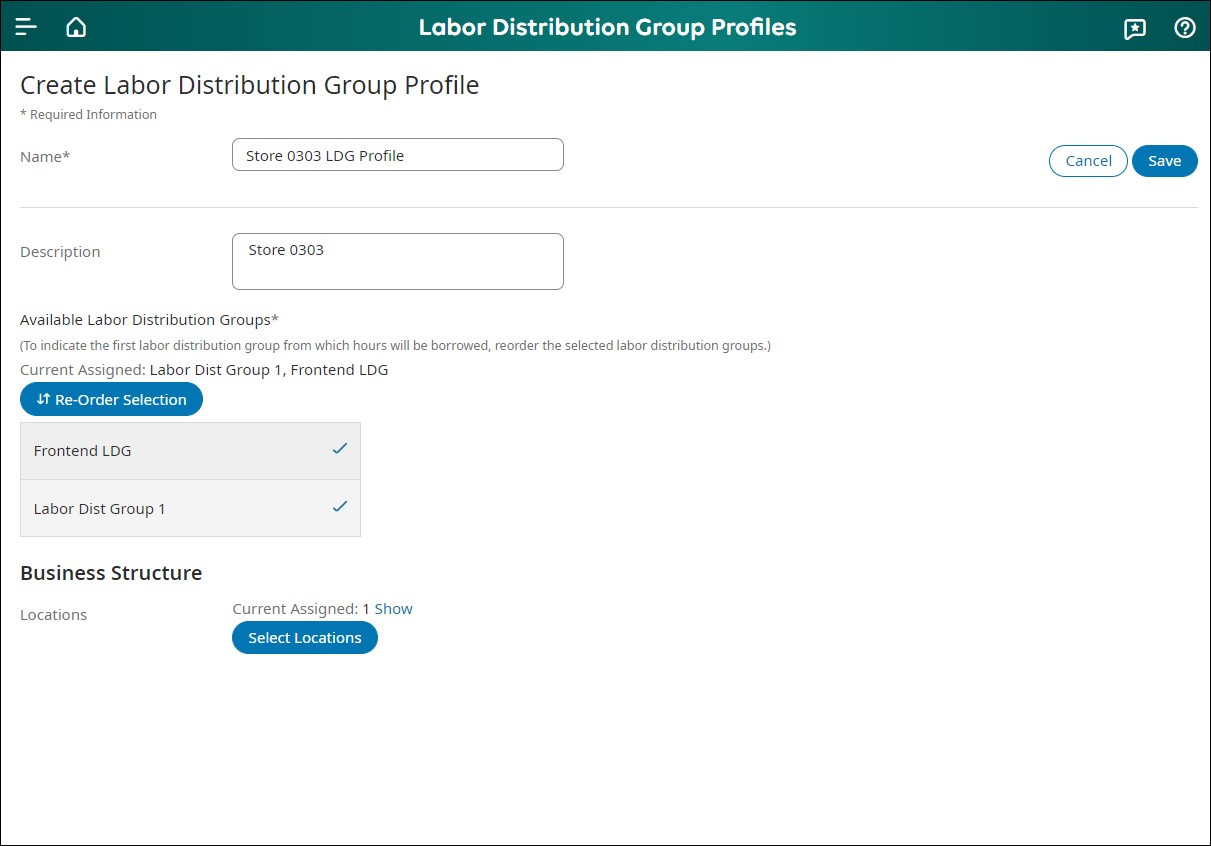Click into the Description text area
Viewport: 1211px width, 846px height.
coord(397,261)
